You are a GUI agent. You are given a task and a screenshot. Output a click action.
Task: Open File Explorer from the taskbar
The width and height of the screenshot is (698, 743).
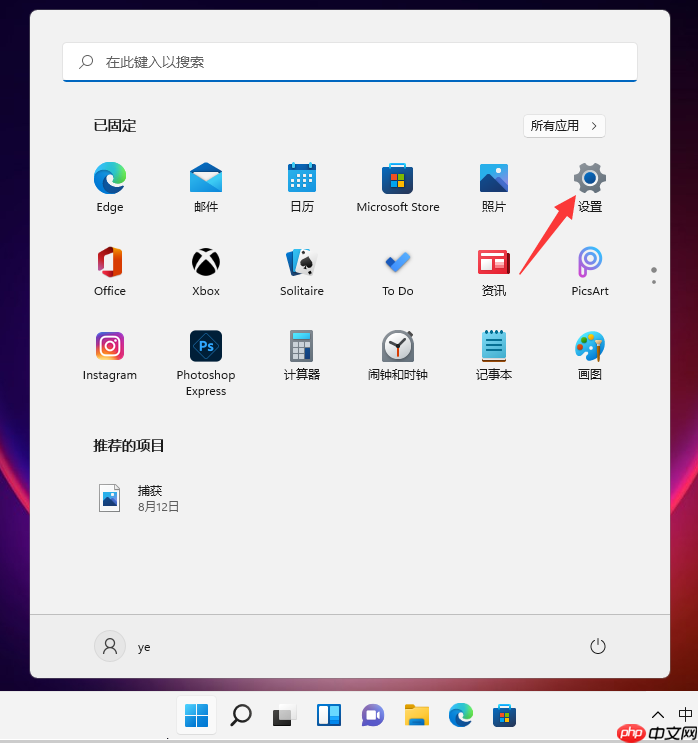point(417,716)
